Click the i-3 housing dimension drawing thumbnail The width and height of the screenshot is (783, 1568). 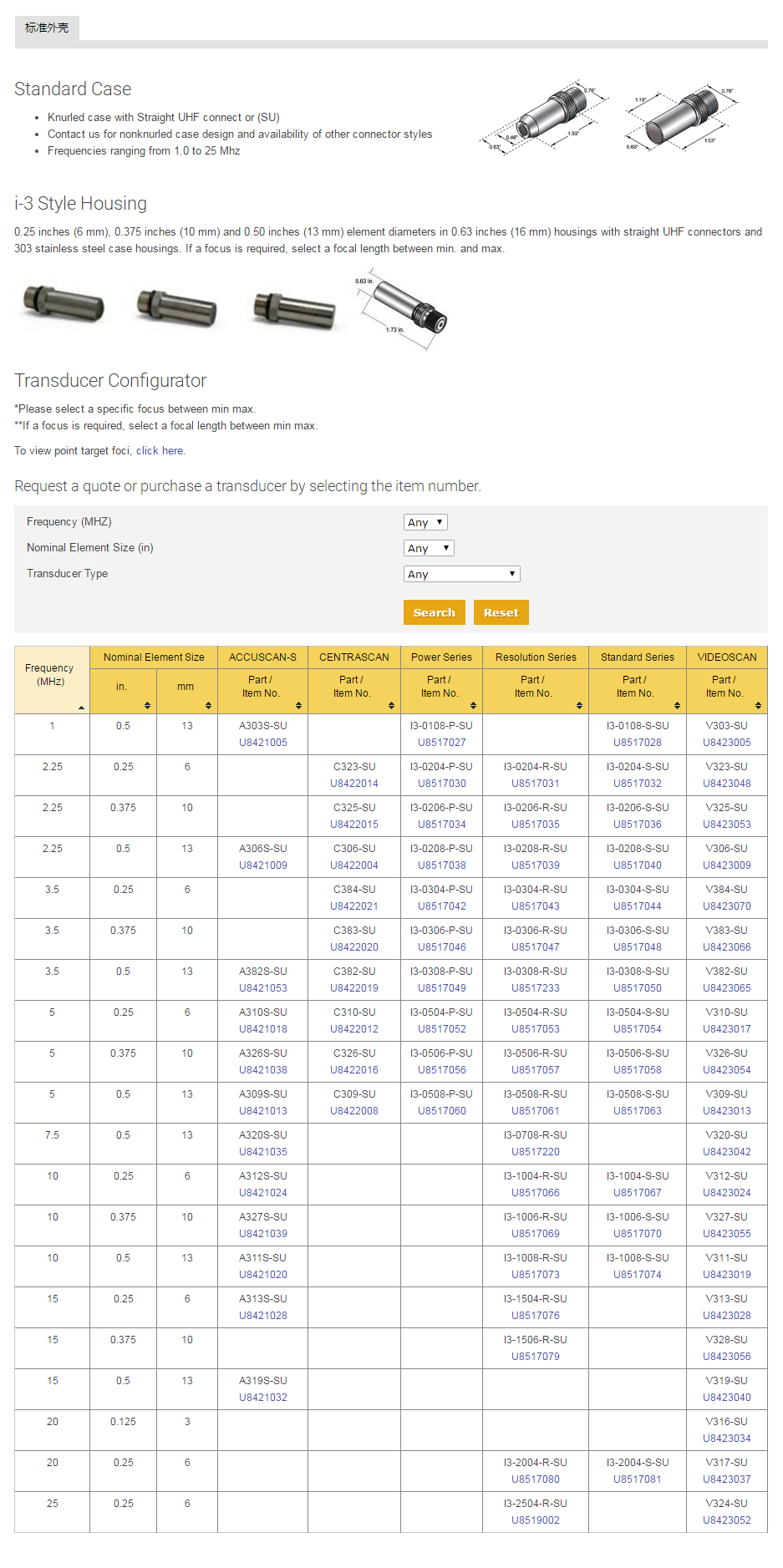[x=402, y=307]
